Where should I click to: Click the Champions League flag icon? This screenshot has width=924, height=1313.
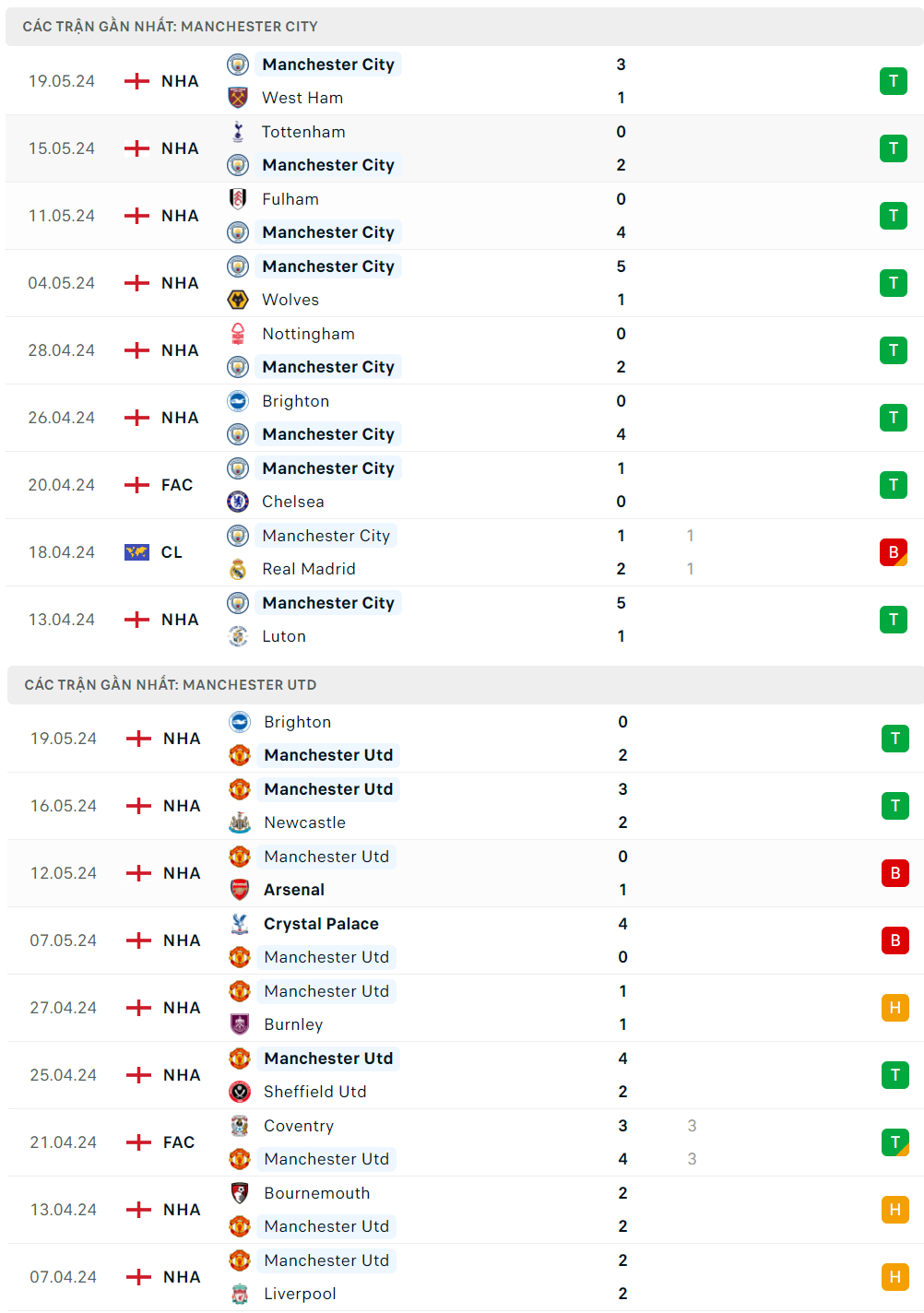[x=136, y=552]
